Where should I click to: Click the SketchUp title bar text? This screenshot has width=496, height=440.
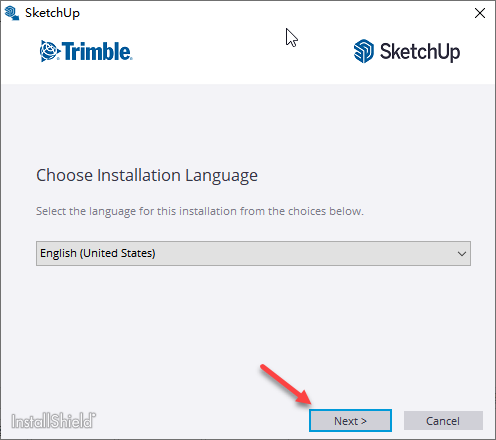(x=52, y=13)
